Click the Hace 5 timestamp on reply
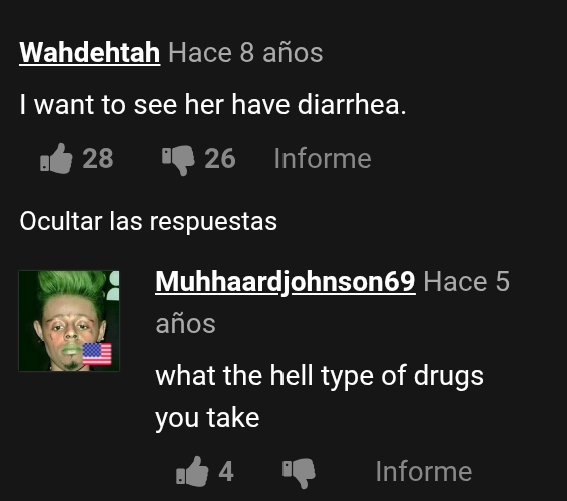This screenshot has height=501, width=567. click(x=466, y=281)
